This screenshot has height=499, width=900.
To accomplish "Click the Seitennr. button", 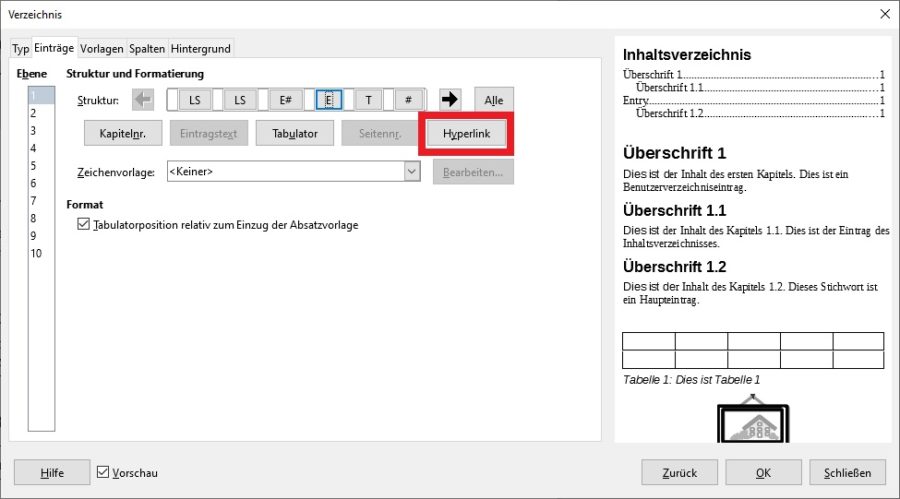I will point(380,133).
